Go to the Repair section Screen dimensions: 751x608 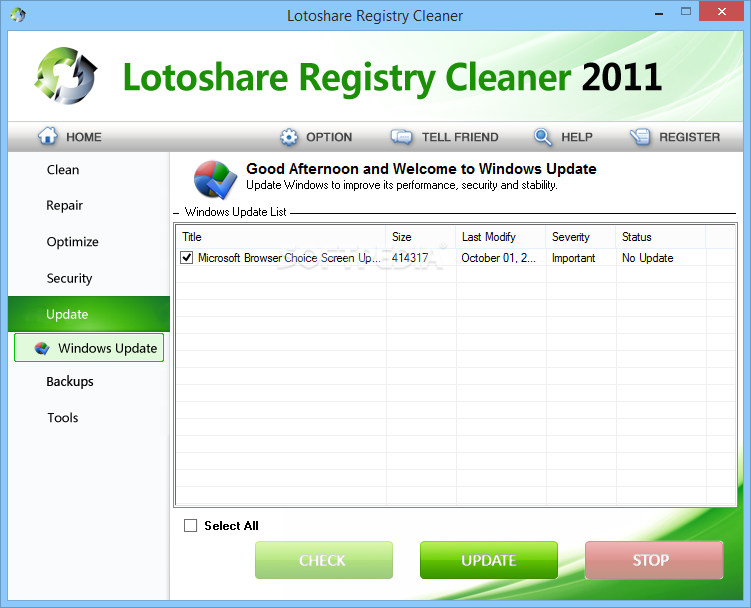(x=64, y=206)
